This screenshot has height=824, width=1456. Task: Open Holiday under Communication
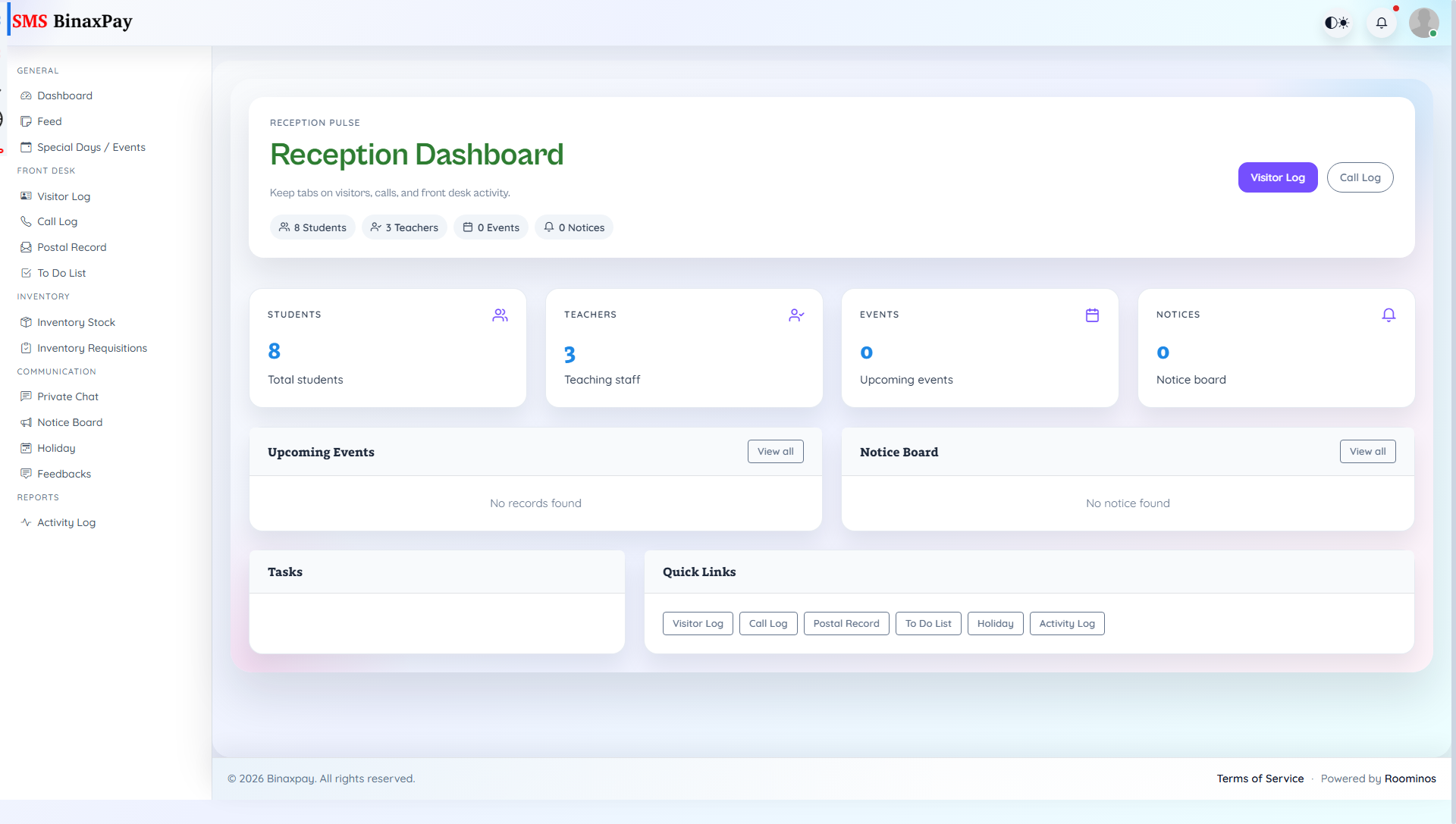pyautogui.click(x=56, y=448)
